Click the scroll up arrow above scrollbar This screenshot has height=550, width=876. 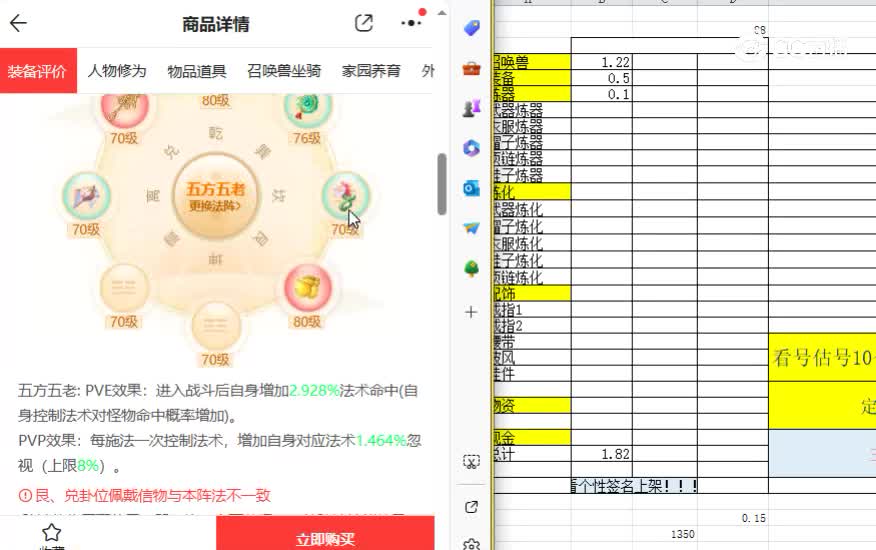pos(442,12)
